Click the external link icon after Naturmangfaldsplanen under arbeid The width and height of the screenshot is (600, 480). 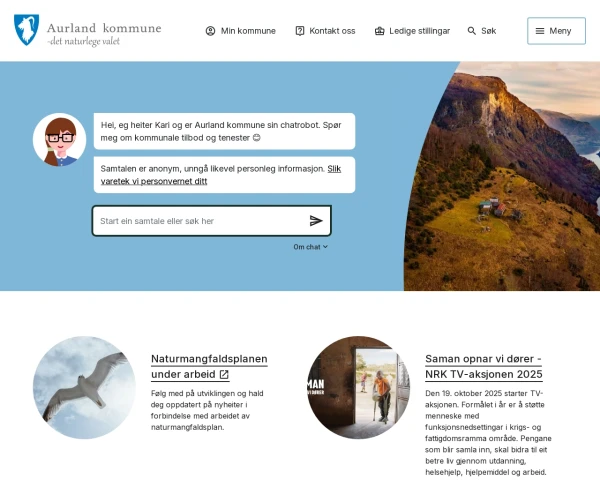[224, 374]
